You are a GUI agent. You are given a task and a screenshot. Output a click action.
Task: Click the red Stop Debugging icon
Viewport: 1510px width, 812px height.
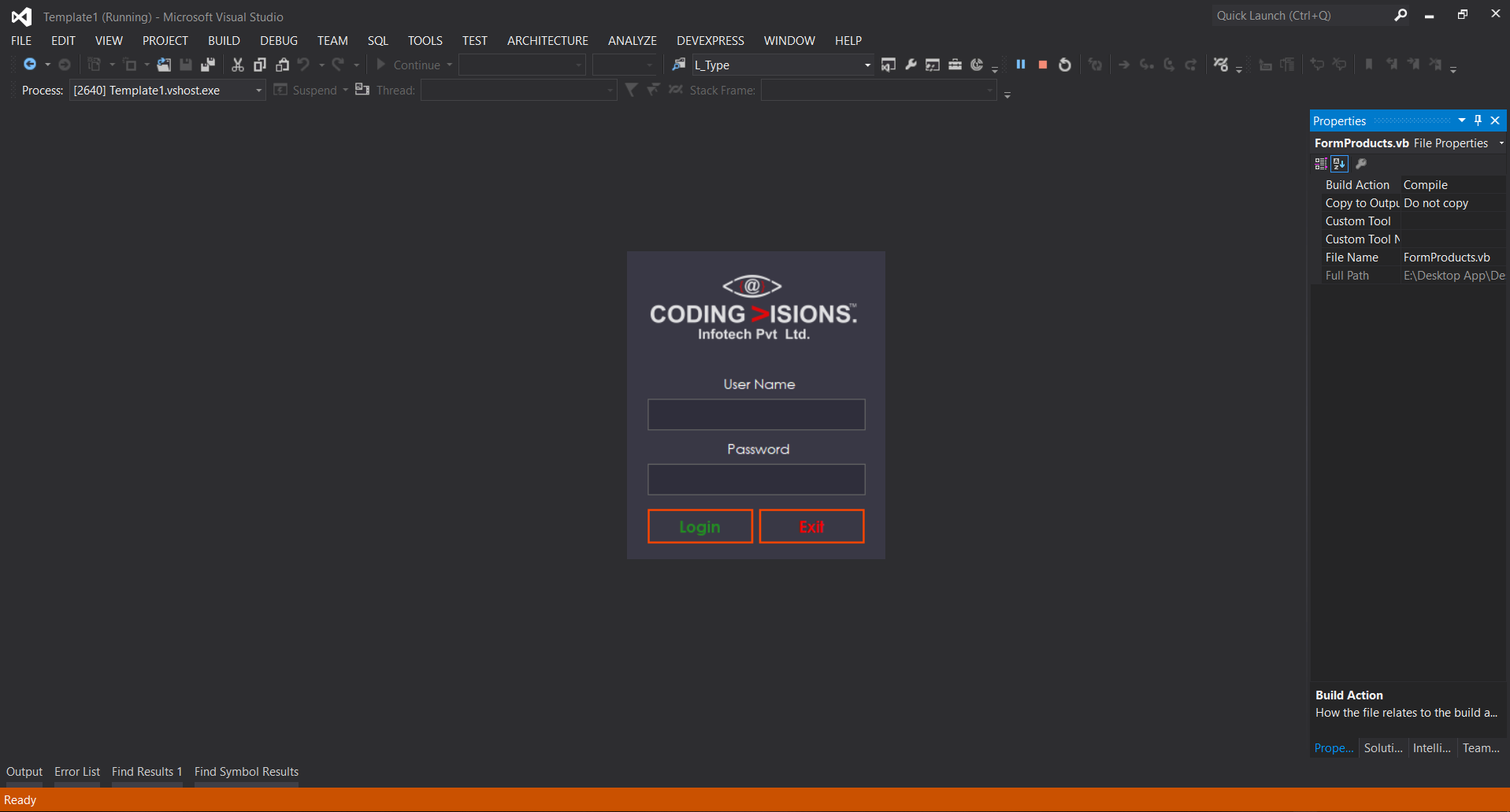pyautogui.click(x=1043, y=65)
